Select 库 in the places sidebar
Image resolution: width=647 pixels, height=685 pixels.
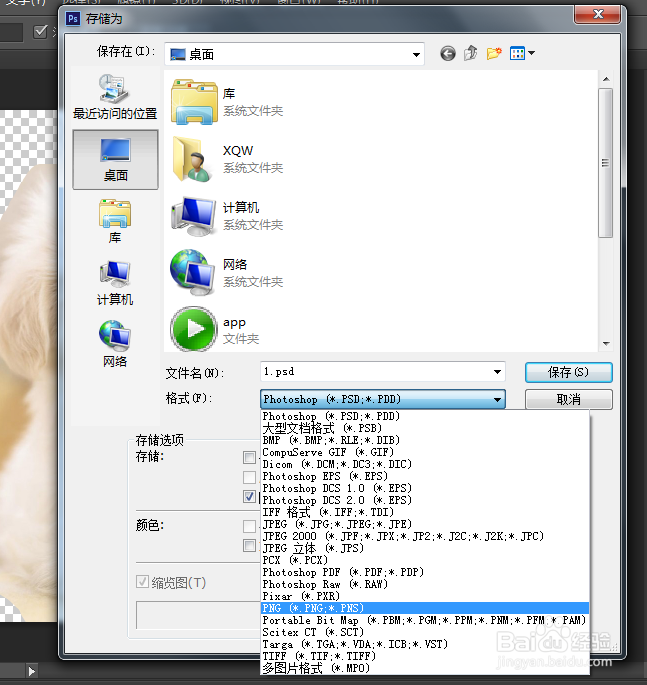pyautogui.click(x=115, y=221)
